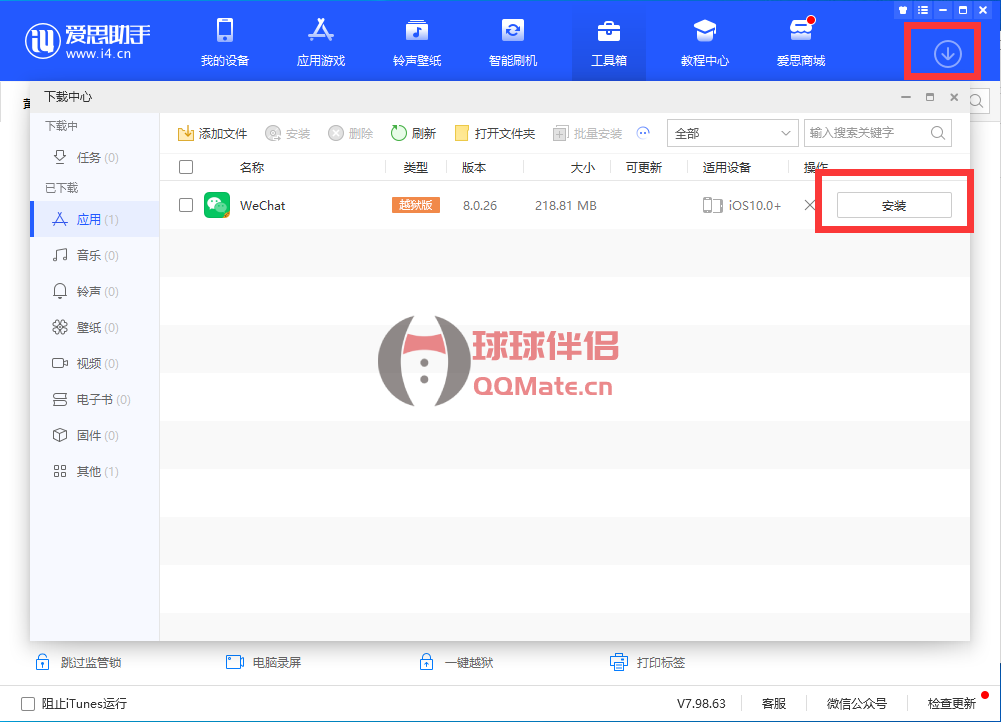The height and width of the screenshot is (722, 1001).
Task: Click 检查更新 in the status bar
Action: (950, 704)
